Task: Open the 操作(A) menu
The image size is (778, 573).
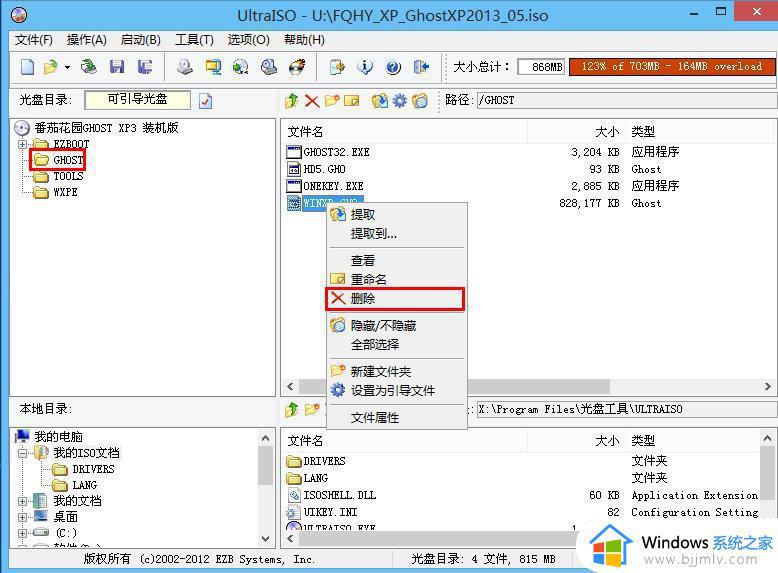Action: [x=87, y=40]
